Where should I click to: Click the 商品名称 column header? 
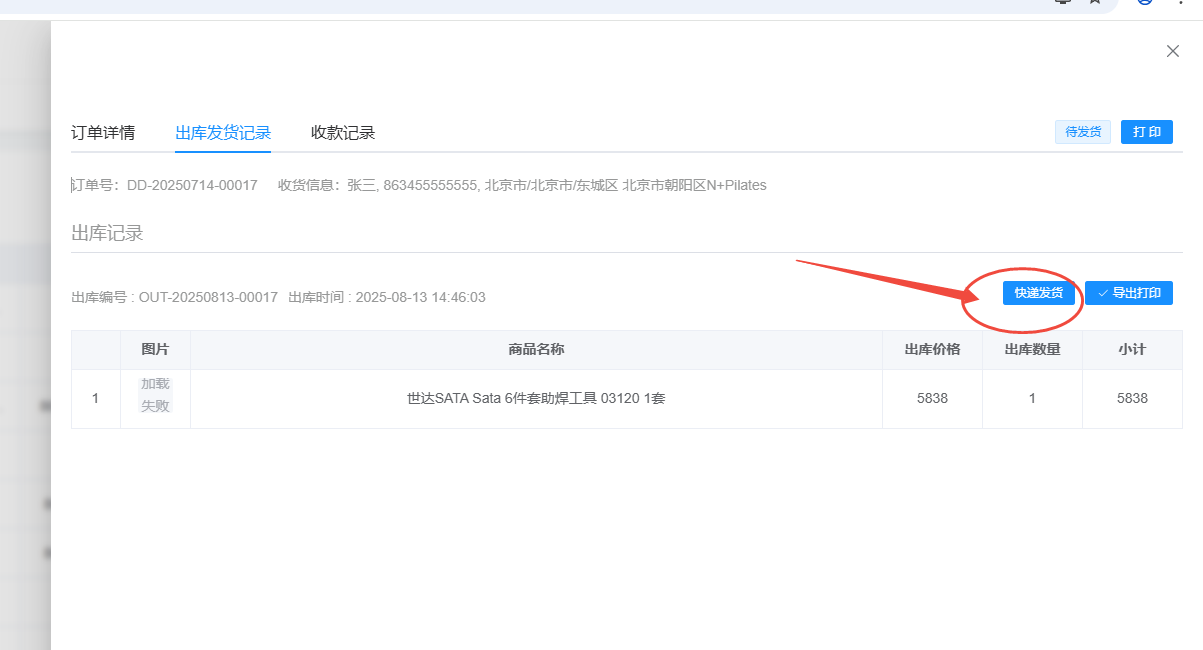point(536,350)
